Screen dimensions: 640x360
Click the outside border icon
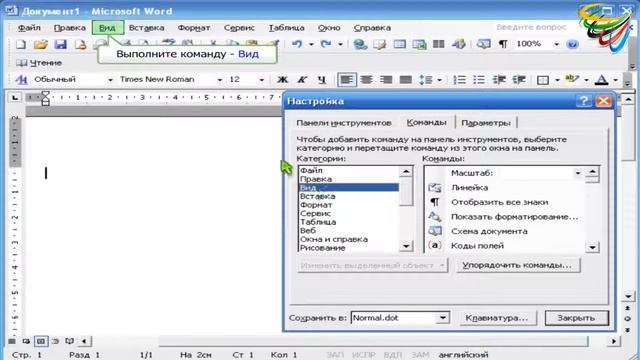[x=543, y=80]
